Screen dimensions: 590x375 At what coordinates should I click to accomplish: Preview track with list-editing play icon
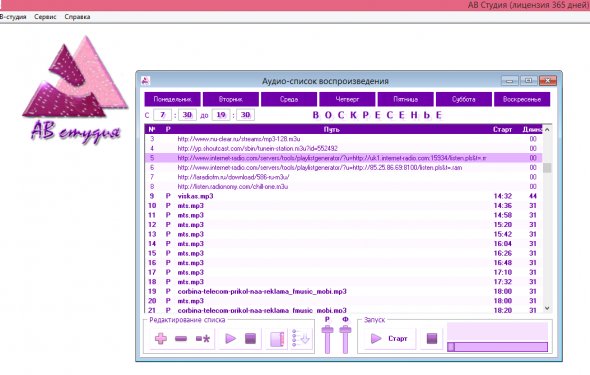pos(230,339)
